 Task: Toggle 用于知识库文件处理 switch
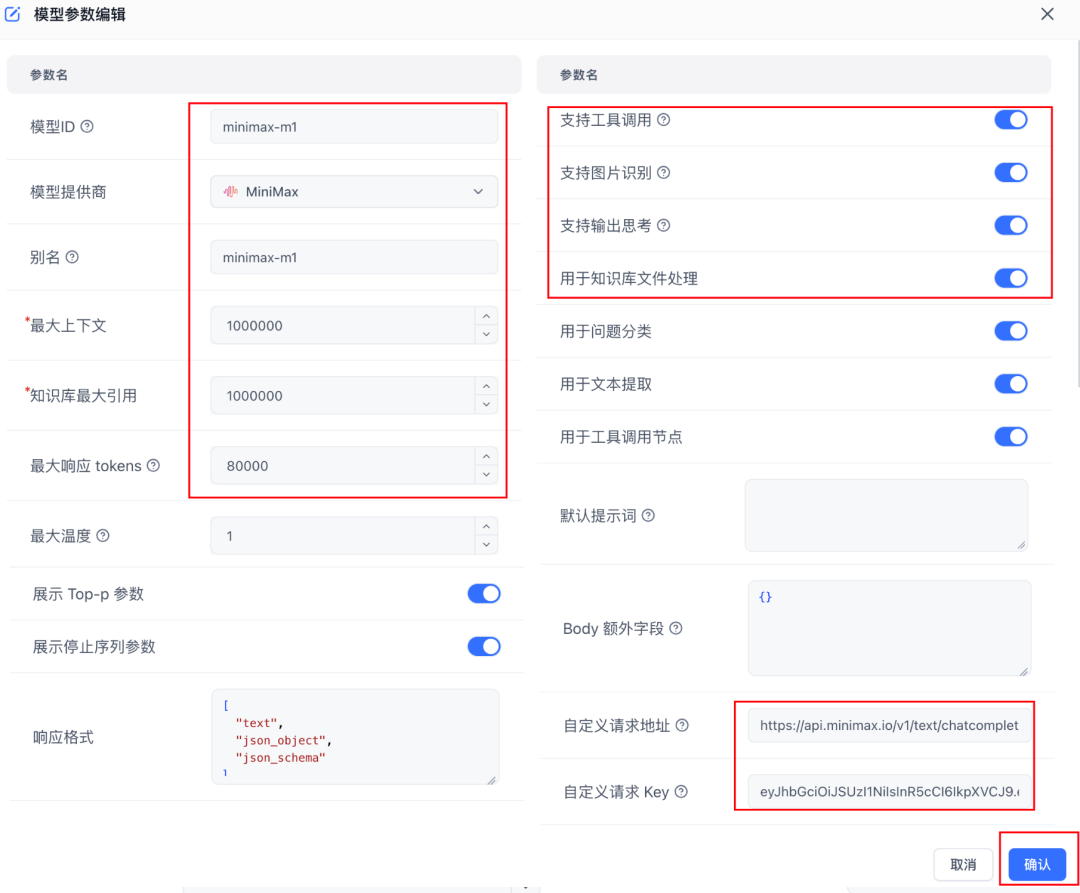coord(1010,278)
